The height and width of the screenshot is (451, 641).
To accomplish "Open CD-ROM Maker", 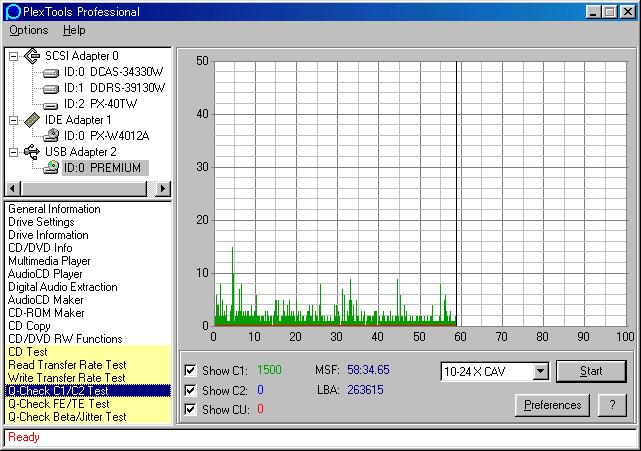I will 46,313.
